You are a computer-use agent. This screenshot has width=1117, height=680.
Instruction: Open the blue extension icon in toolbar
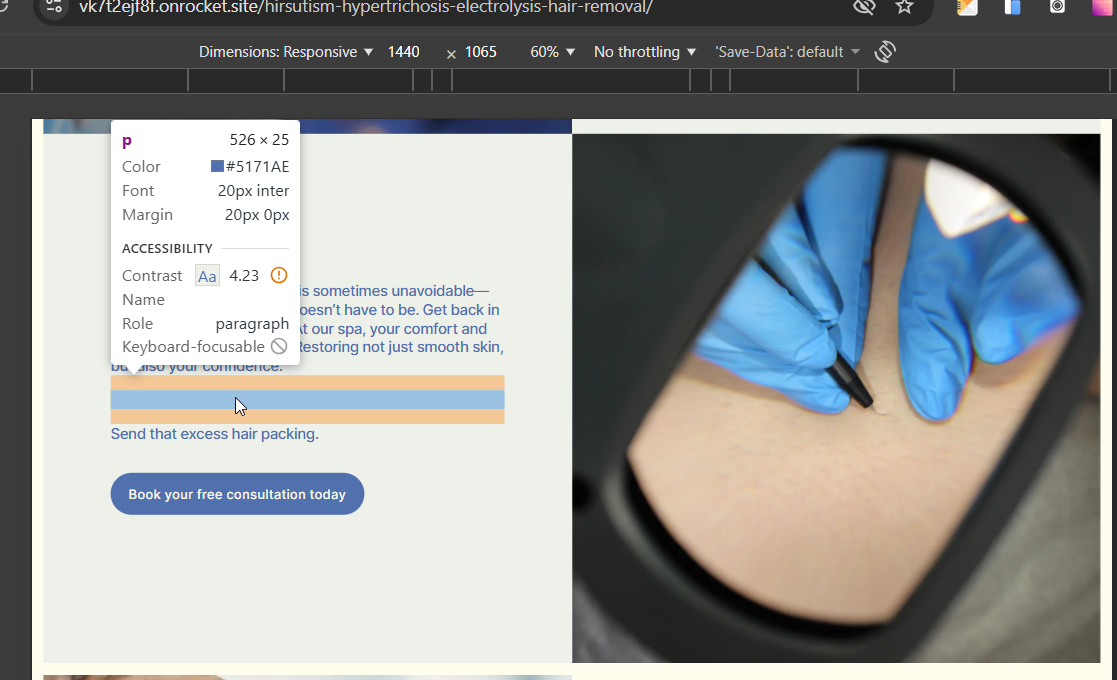(x=1012, y=6)
